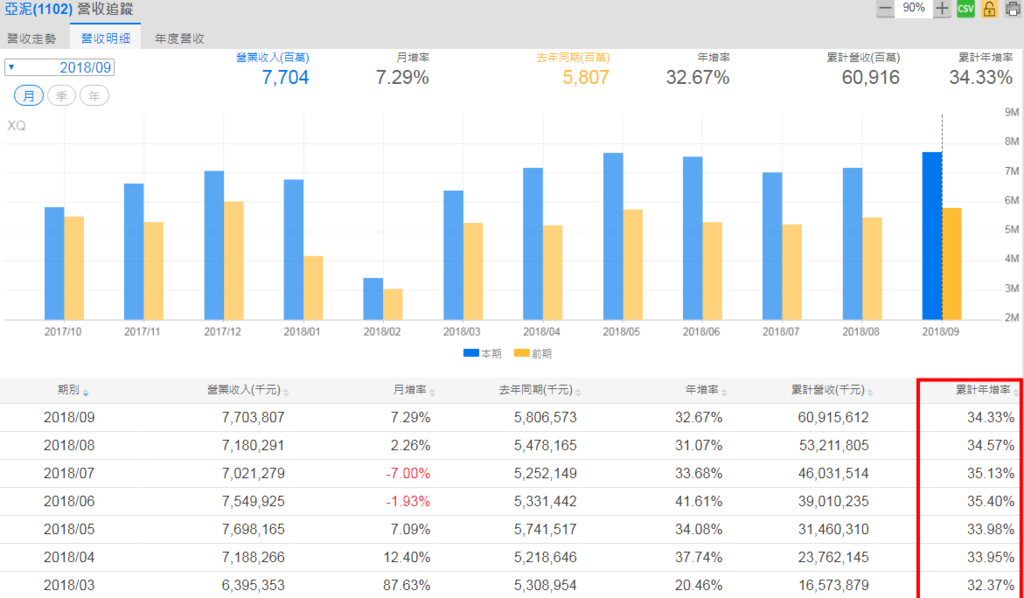Toggle the orange lock icon

pyautogui.click(x=989, y=8)
